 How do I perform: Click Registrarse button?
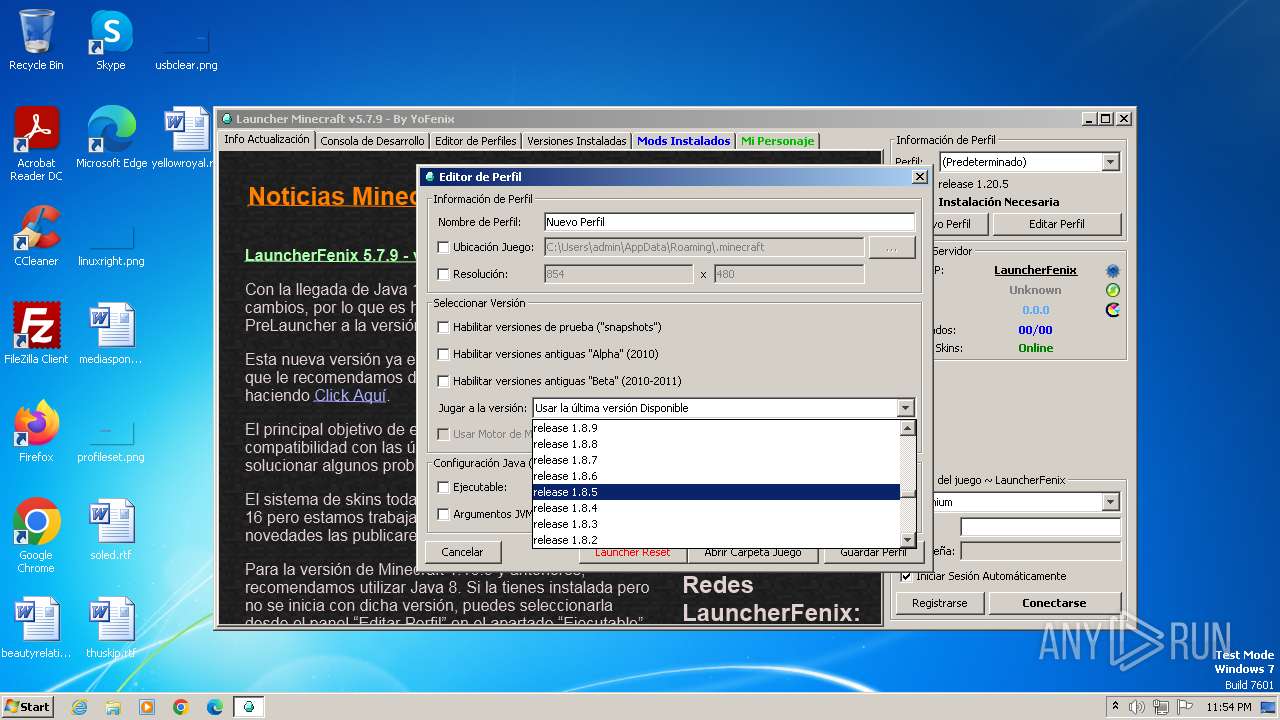click(x=940, y=603)
